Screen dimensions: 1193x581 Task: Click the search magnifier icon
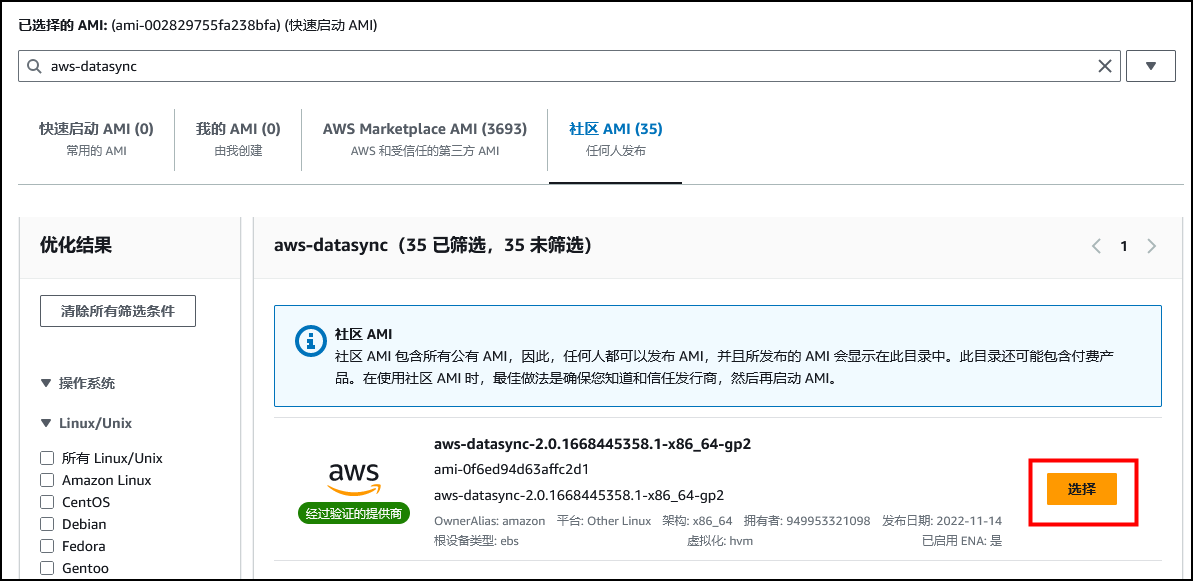coord(34,66)
